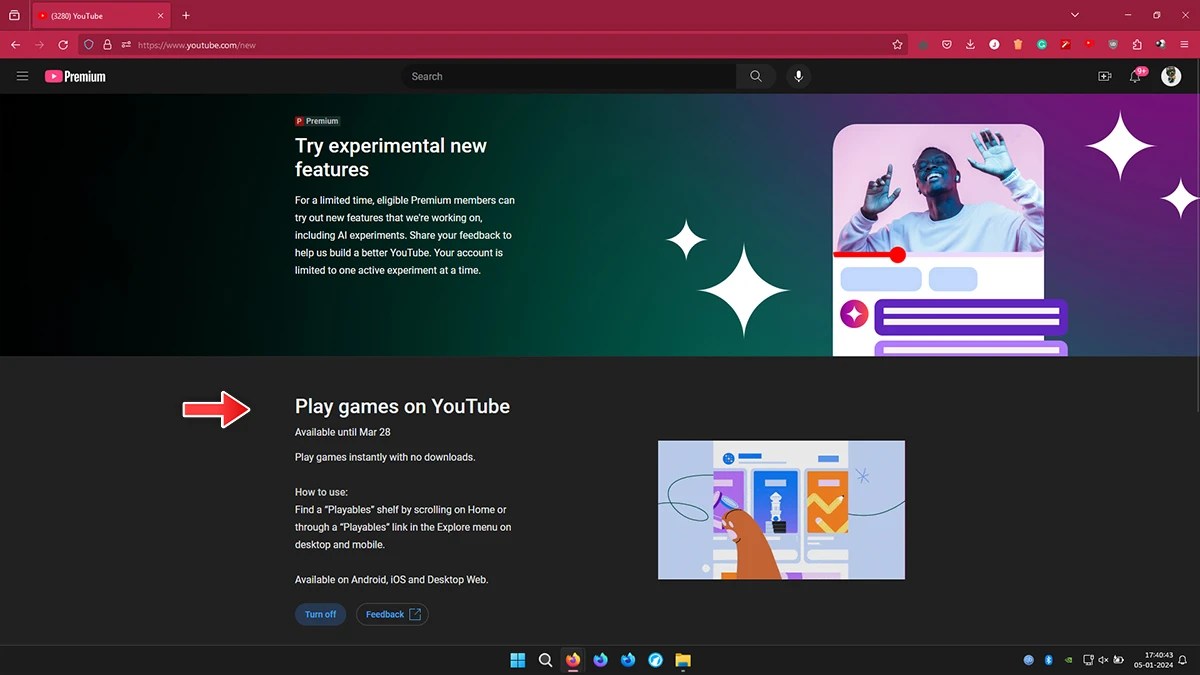Screen dimensions: 1200x675
Task: Click the uBlock shield extension icon
Action: click(1113, 45)
